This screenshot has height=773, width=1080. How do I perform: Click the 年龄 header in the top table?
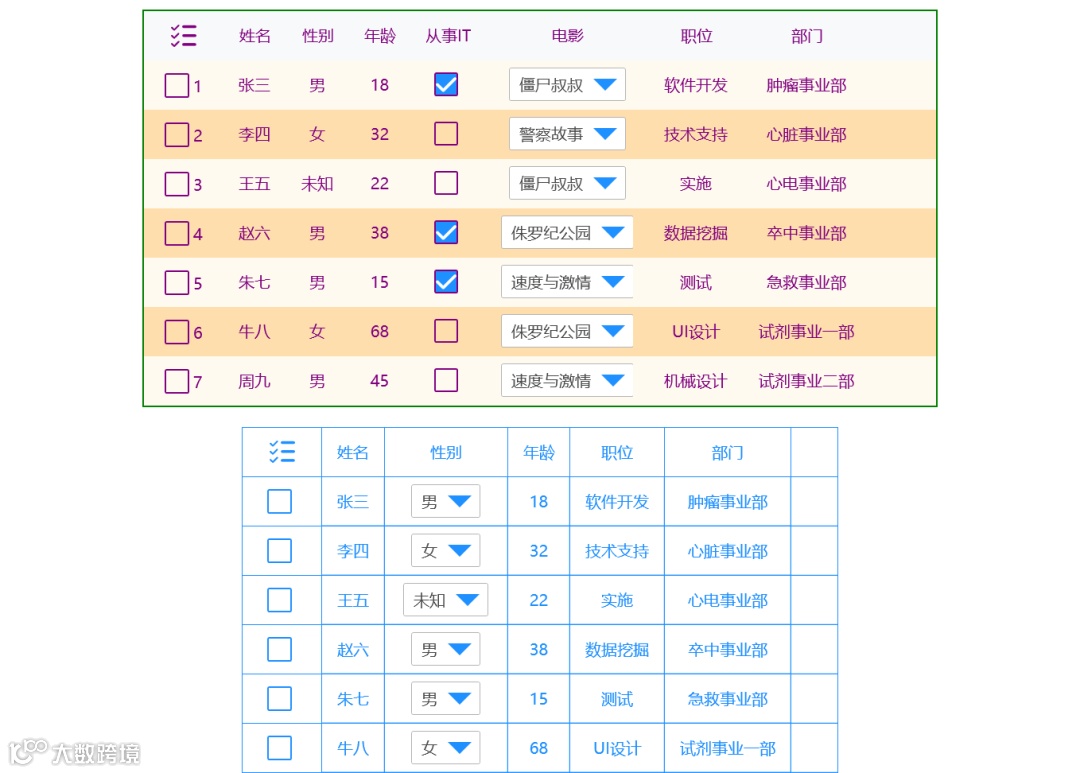380,36
